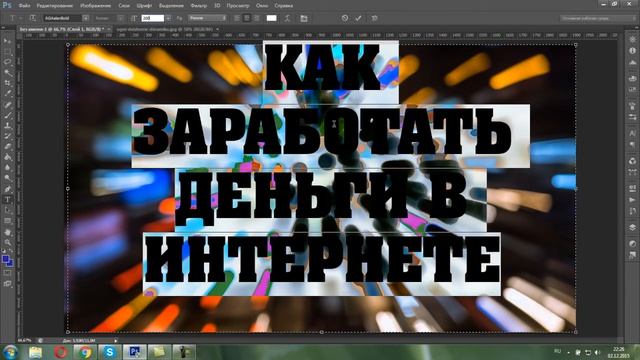Center the text alignment
The height and width of the screenshot is (360, 640).
tap(247, 18)
